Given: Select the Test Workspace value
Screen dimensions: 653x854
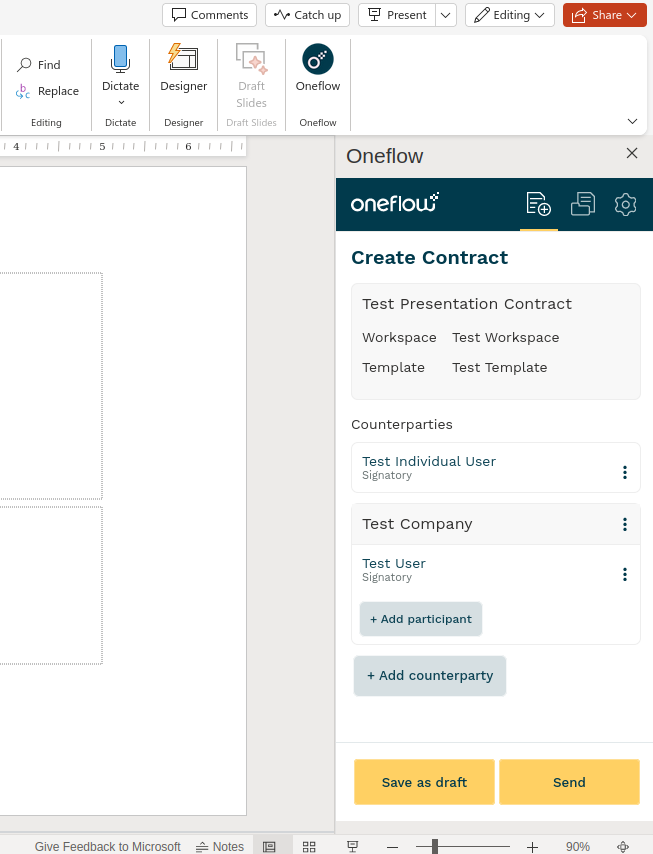Looking at the screenshot, I should click(x=505, y=338).
